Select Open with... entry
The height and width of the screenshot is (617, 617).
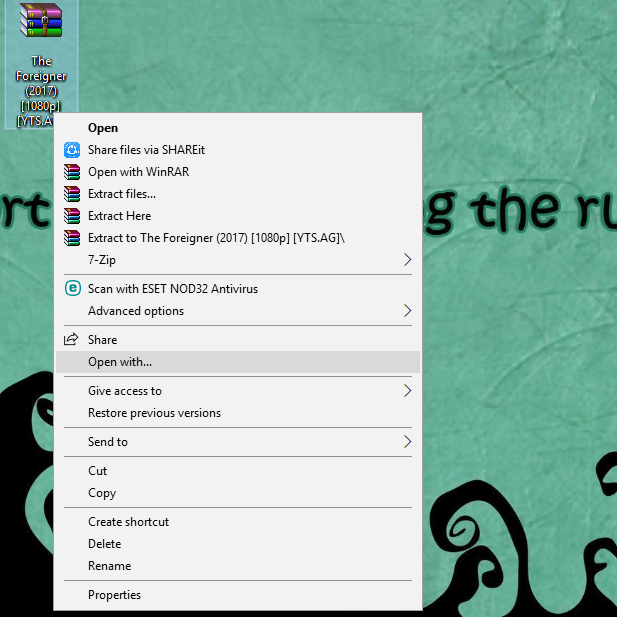tap(238, 362)
